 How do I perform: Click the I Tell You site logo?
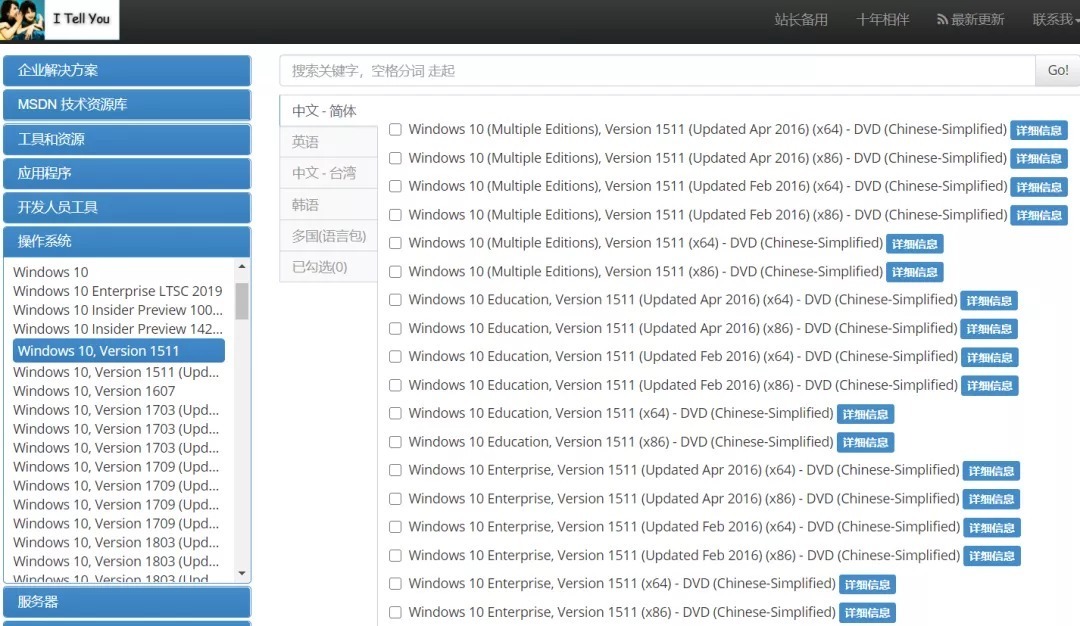pyautogui.click(x=59, y=19)
